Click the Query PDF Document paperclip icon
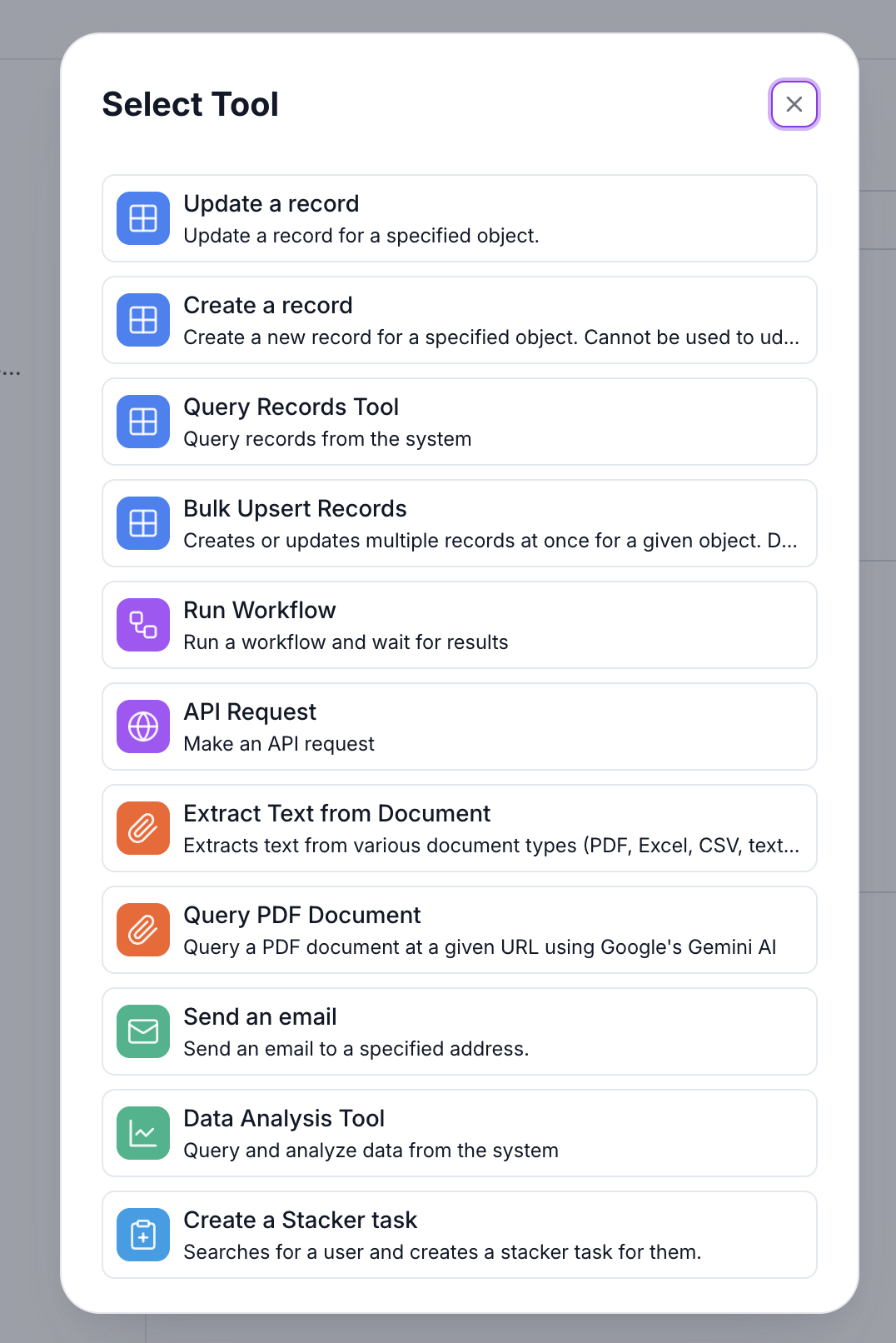This screenshot has height=1343, width=896. point(143,930)
